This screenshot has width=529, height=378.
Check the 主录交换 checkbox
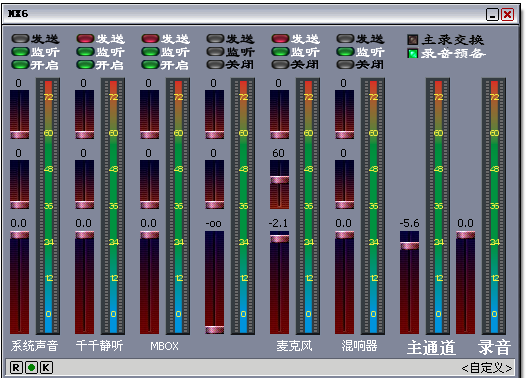click(413, 40)
